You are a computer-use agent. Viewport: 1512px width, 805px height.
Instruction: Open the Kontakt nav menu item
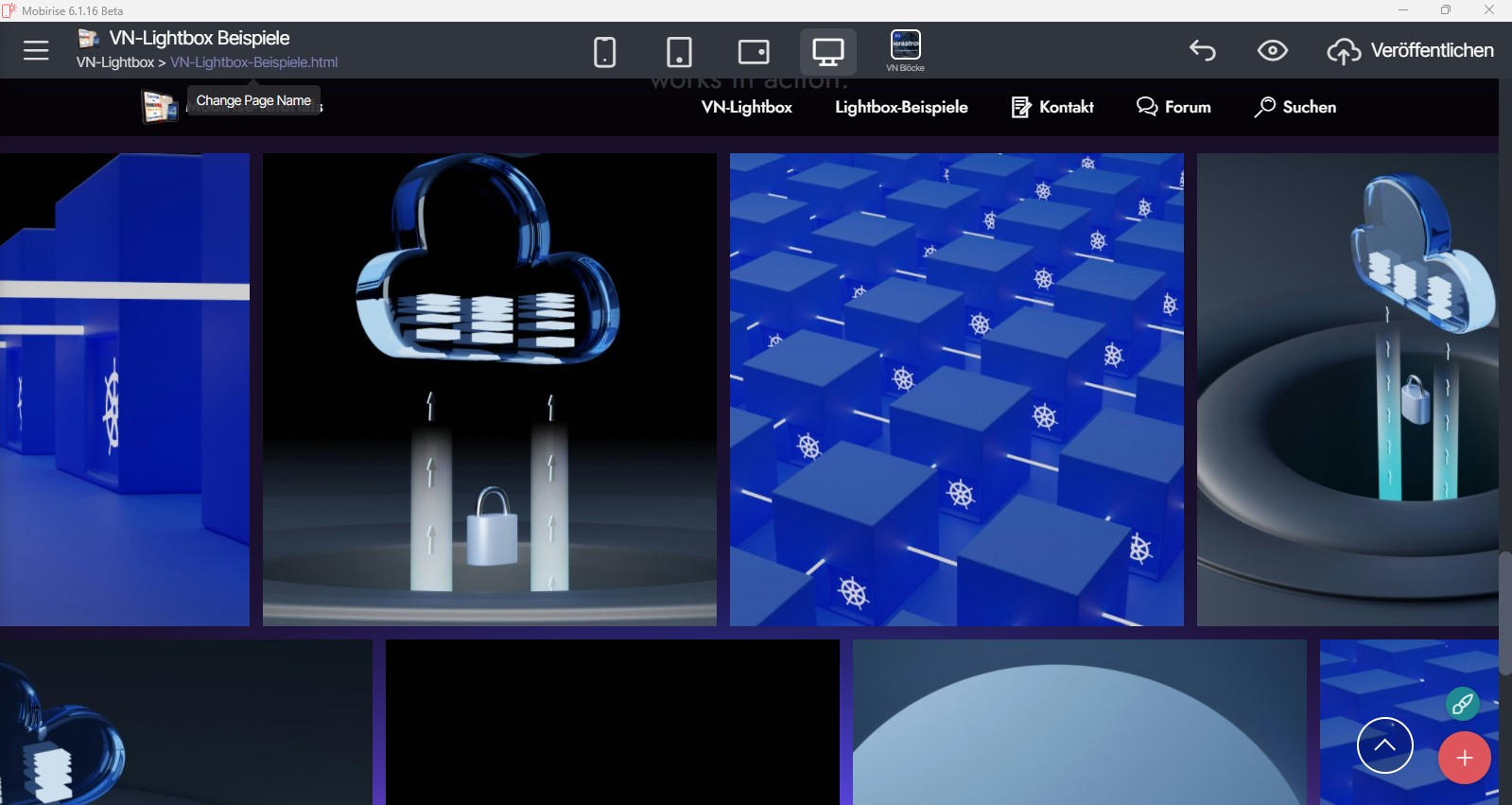coord(1052,107)
